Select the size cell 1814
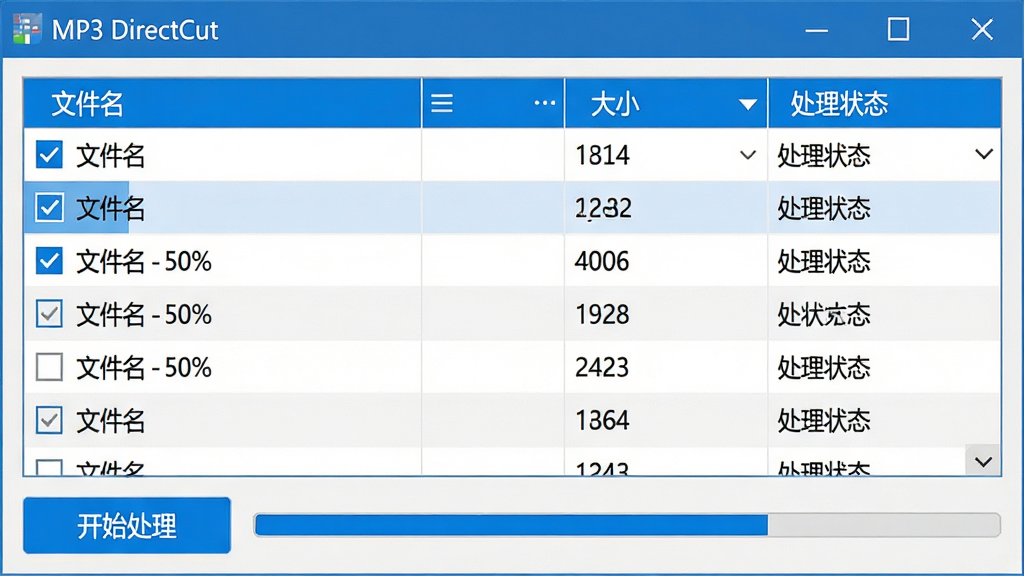 point(602,155)
